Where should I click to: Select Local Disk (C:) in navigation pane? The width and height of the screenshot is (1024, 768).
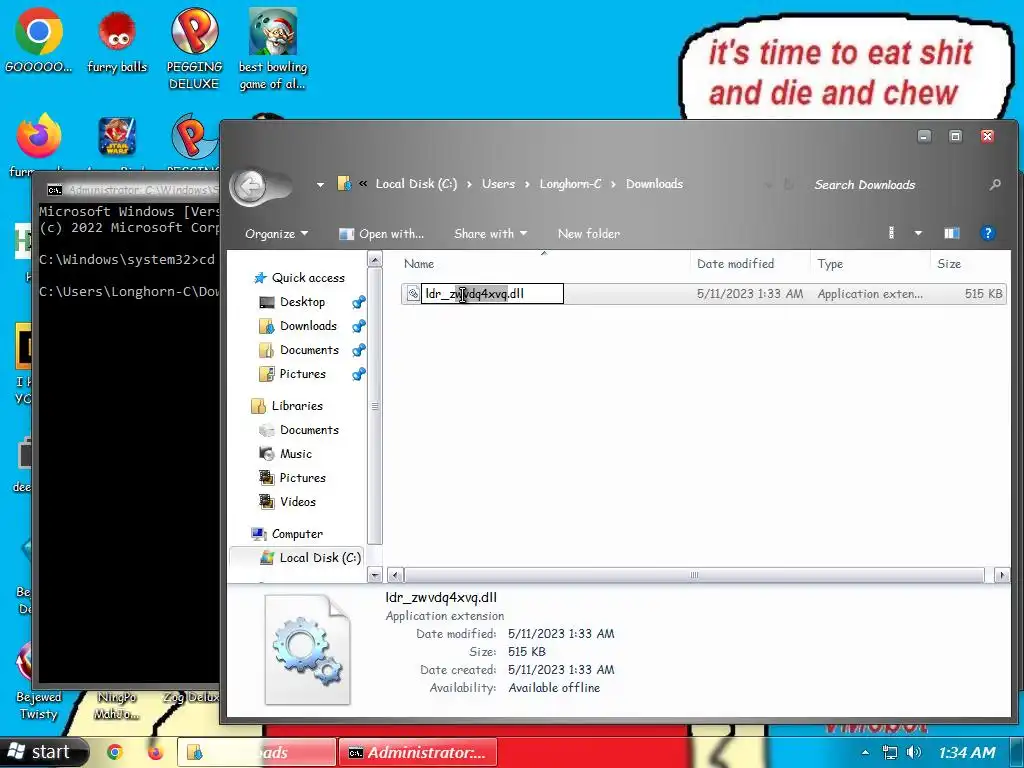tap(310, 558)
